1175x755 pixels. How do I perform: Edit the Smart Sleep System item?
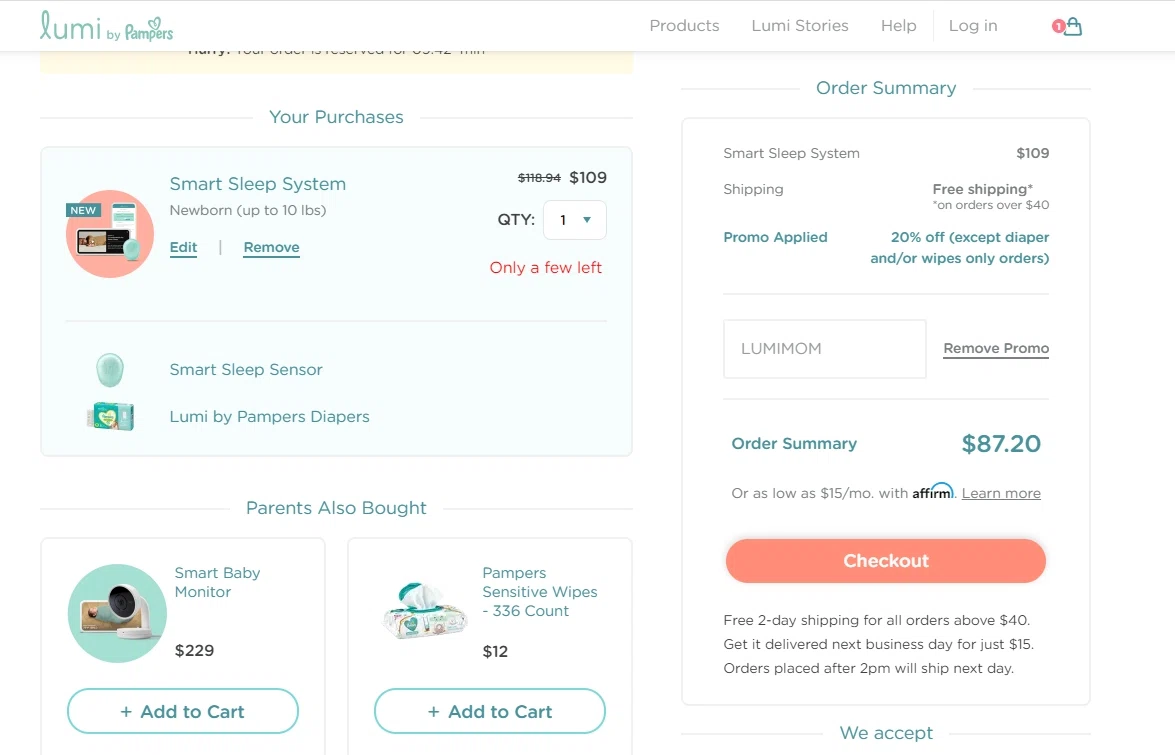pos(183,247)
